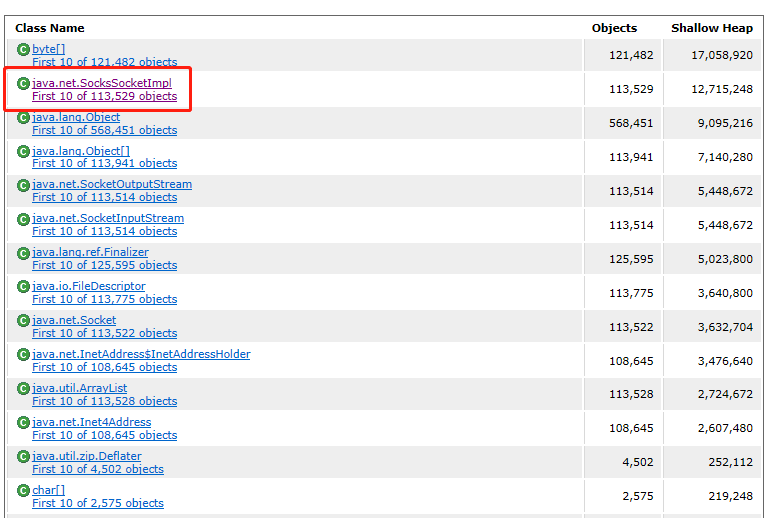Screen dimensions: 770x518
Task: Click the Class Name column header
Action: 50,28
